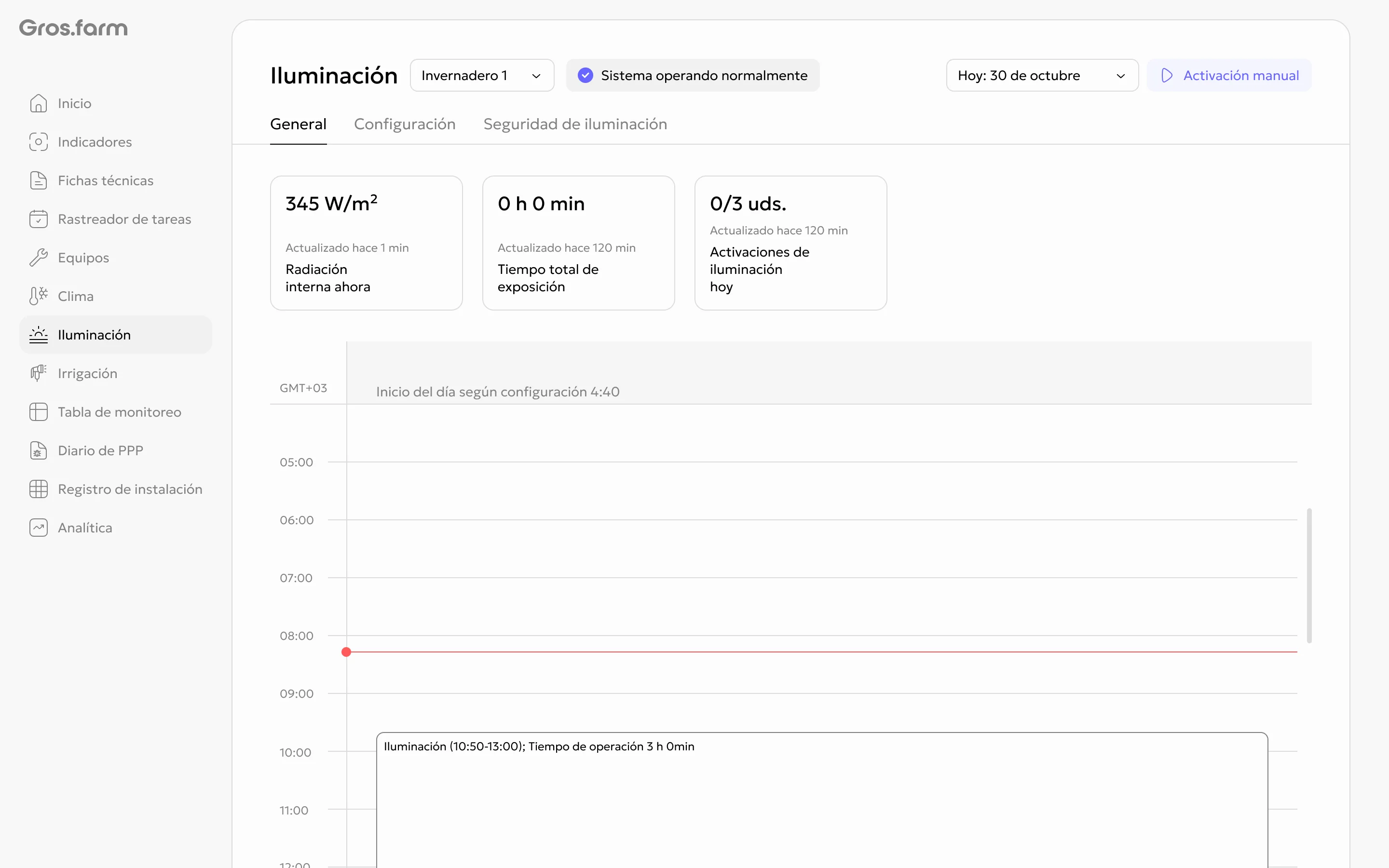Image resolution: width=1389 pixels, height=868 pixels.
Task: Navigate to Irrigación
Action: coord(116,373)
